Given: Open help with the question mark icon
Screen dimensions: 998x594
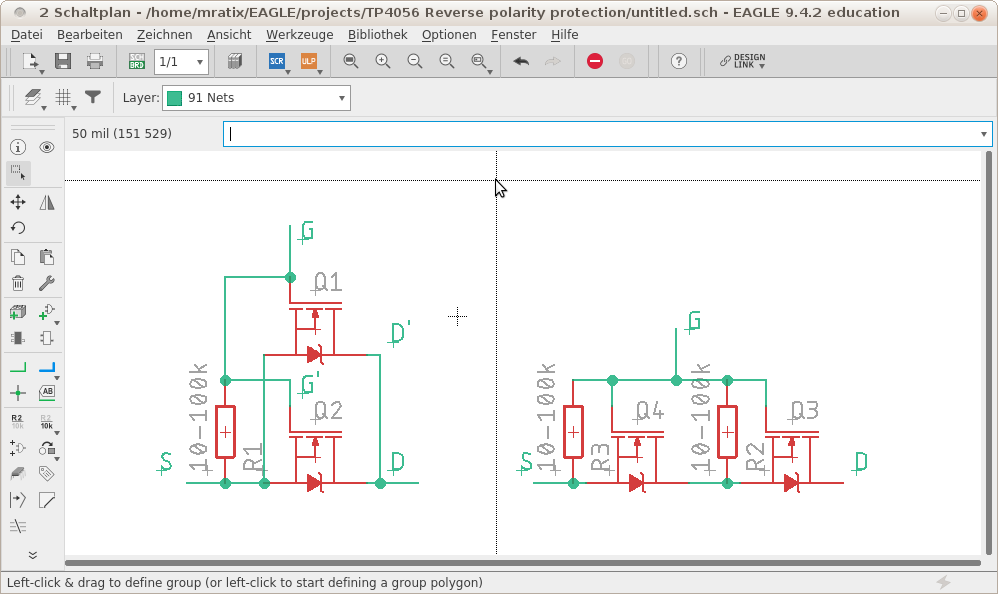Looking at the screenshot, I should pyautogui.click(x=679, y=61).
